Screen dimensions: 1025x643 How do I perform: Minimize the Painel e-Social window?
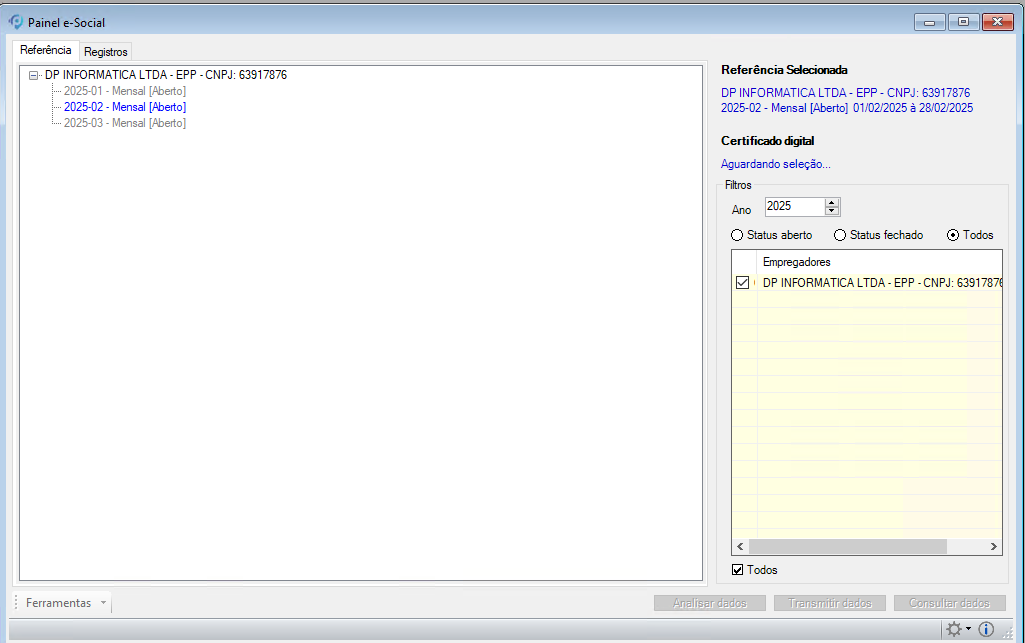pos(930,22)
